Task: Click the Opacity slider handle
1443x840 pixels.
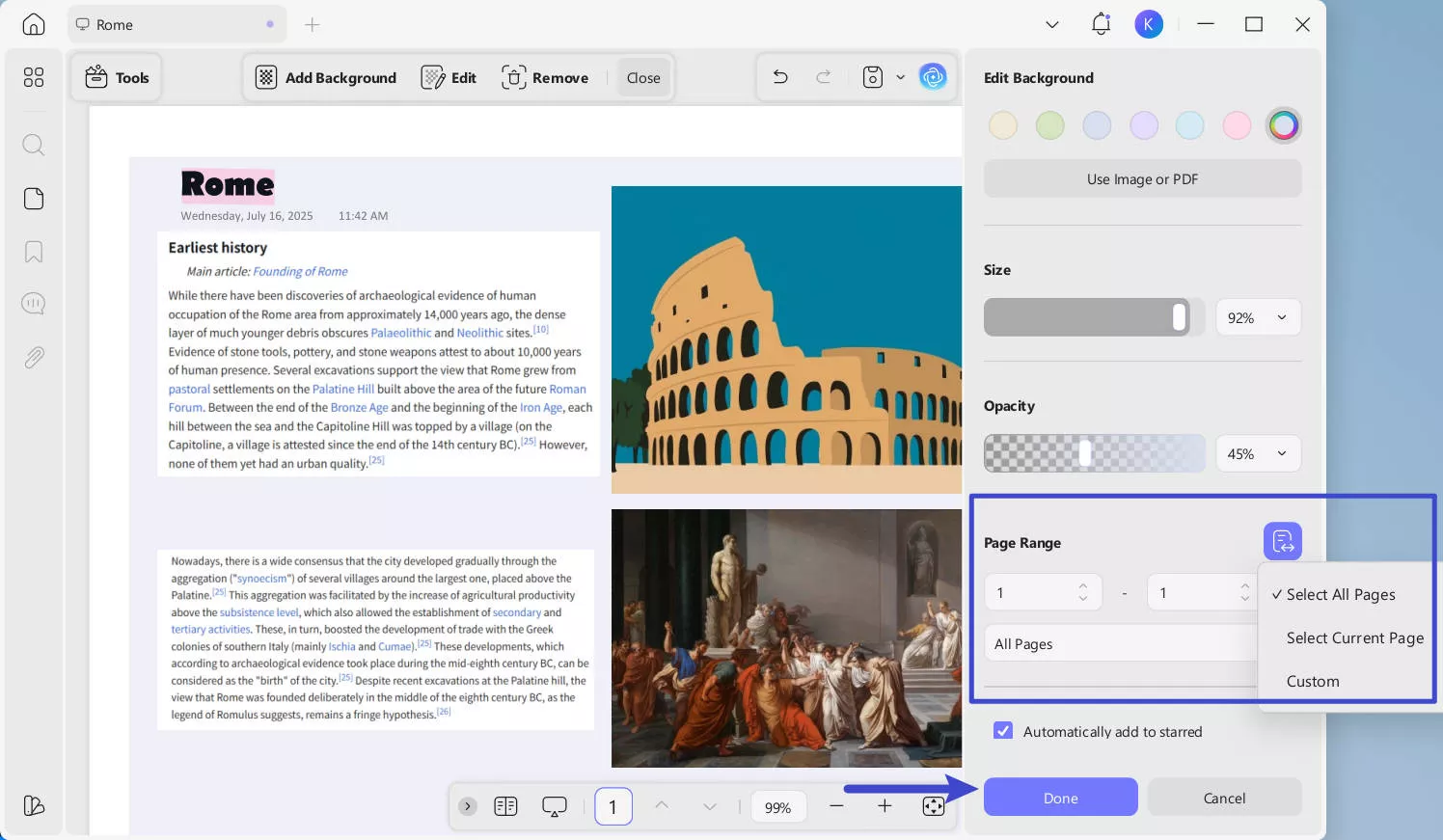Action: [x=1085, y=453]
